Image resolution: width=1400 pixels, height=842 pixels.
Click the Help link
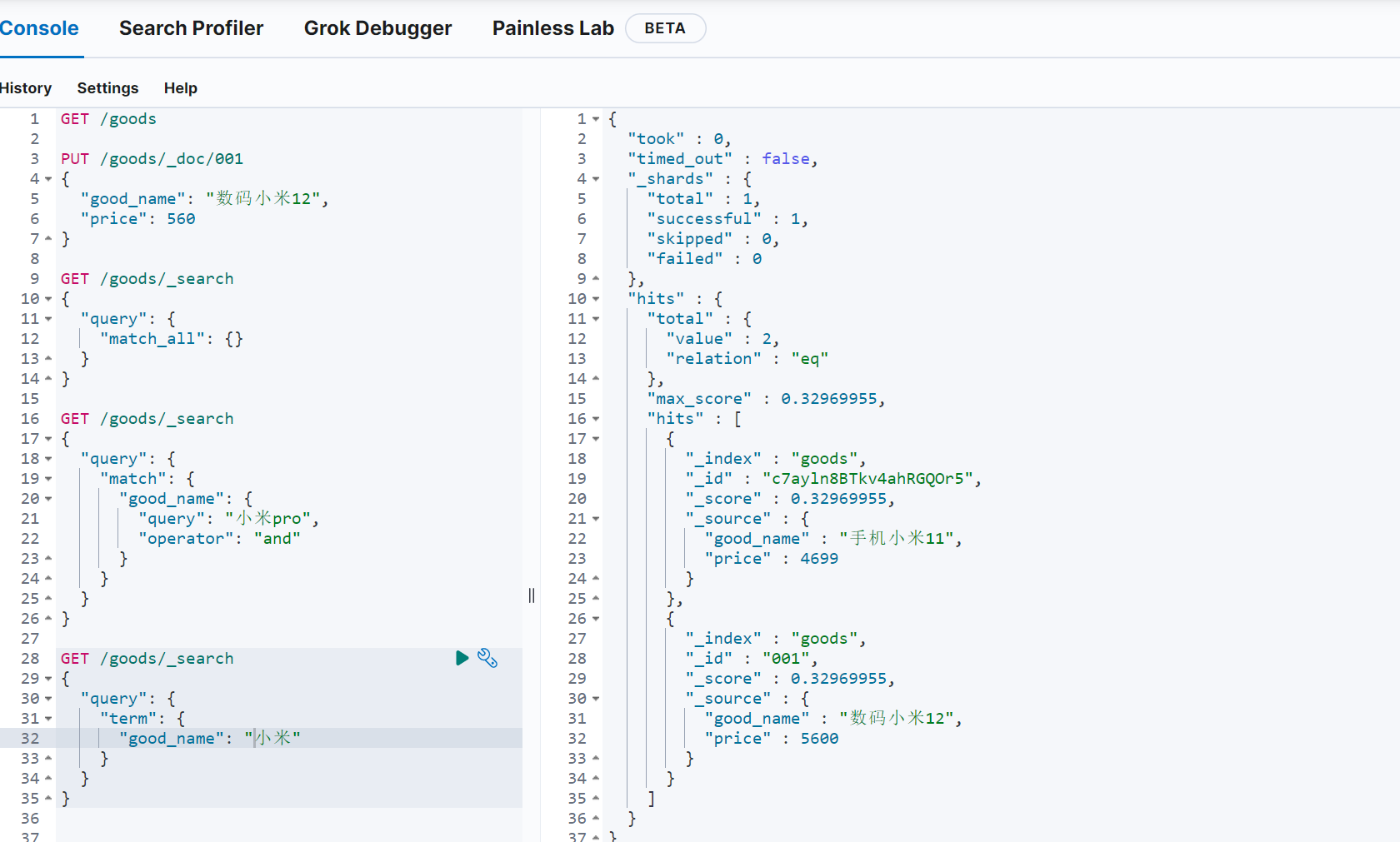coord(180,88)
